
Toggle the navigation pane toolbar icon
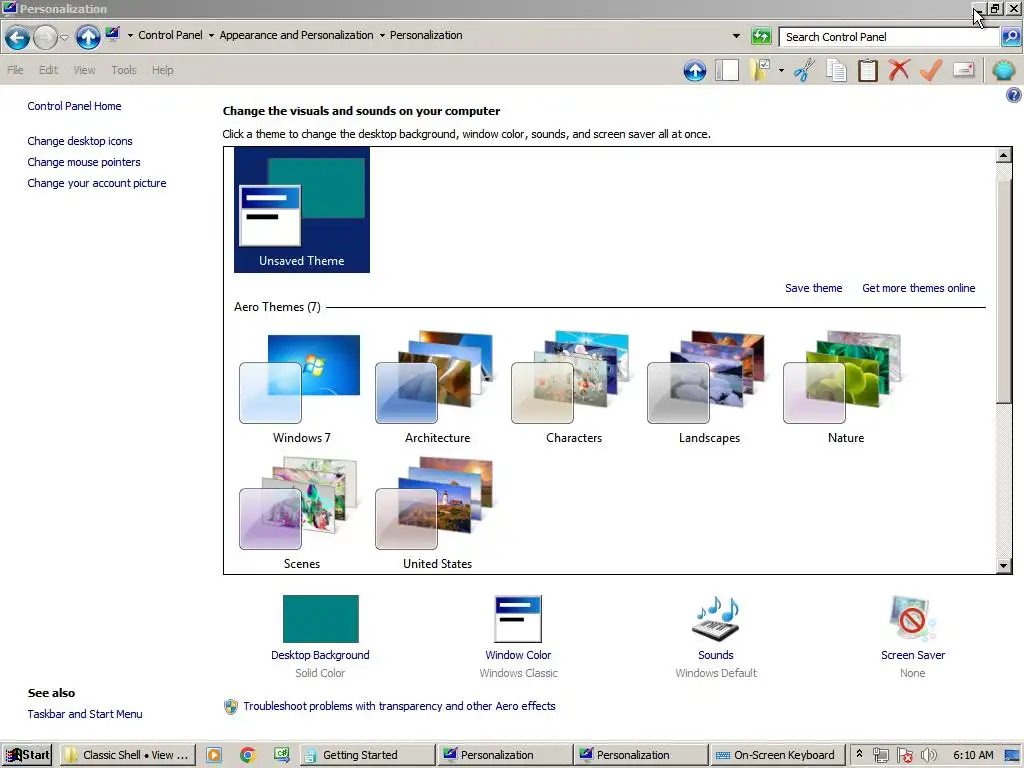coord(726,70)
